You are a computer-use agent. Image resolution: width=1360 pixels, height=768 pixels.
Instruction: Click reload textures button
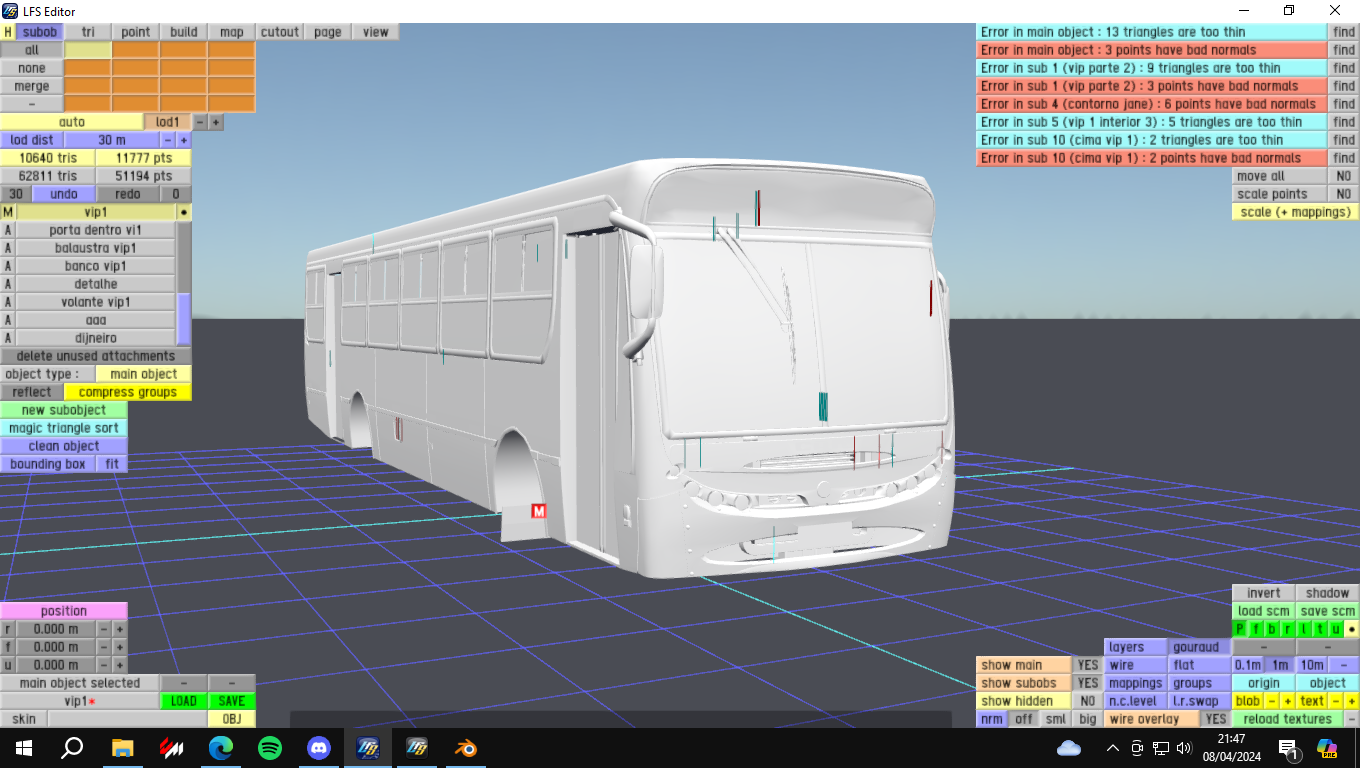point(1288,719)
